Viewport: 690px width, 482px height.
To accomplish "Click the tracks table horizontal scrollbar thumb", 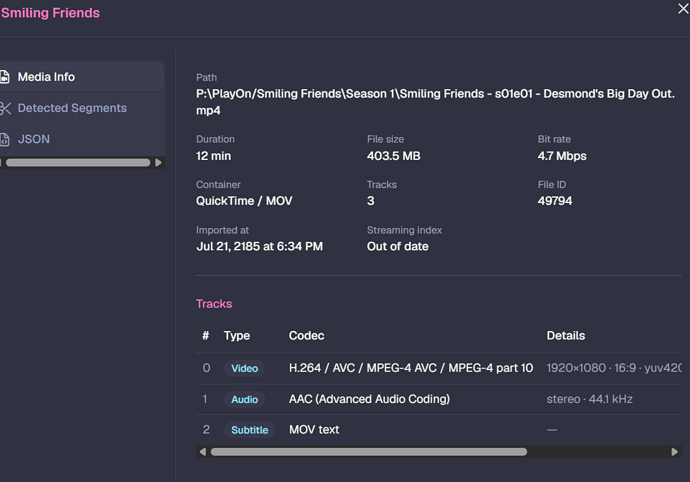I will click(x=369, y=452).
